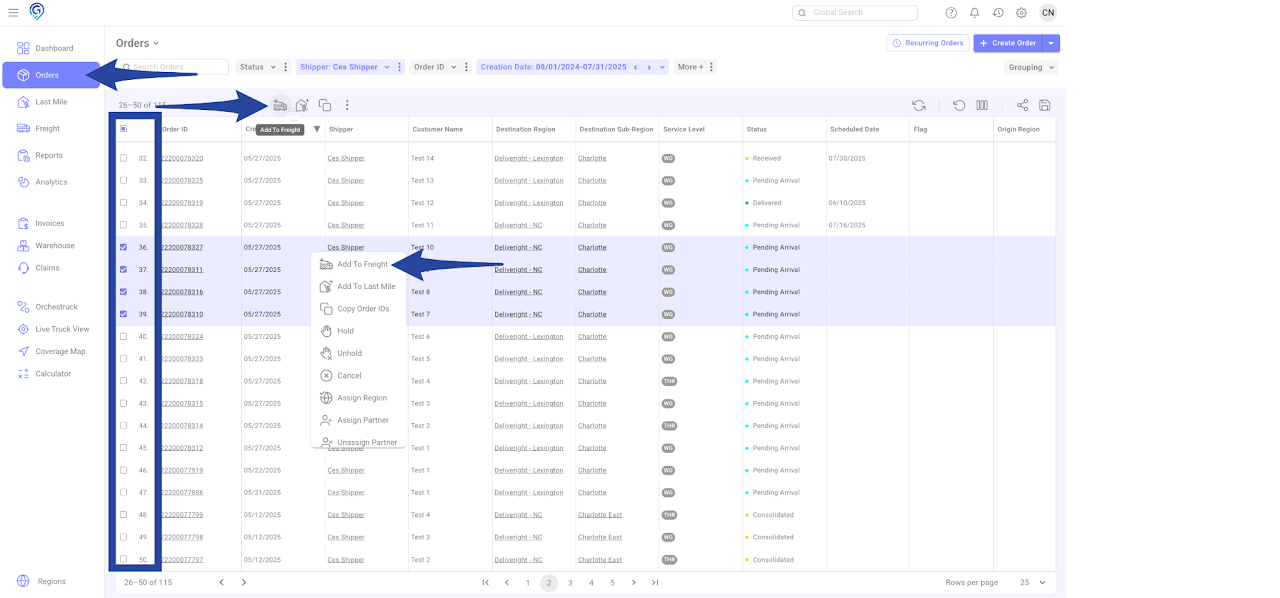Click the Deliveright - Lexington link in row 32
This screenshot has height=598, width=1280.
pos(529,158)
